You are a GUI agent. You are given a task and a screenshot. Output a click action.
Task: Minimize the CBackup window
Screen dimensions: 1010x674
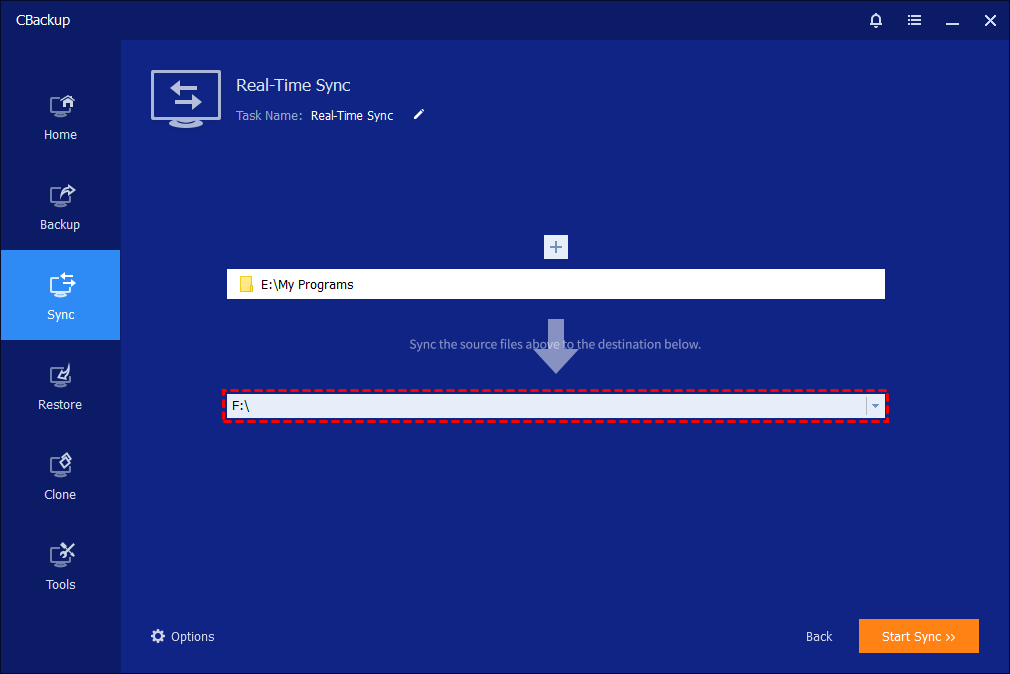click(x=952, y=20)
